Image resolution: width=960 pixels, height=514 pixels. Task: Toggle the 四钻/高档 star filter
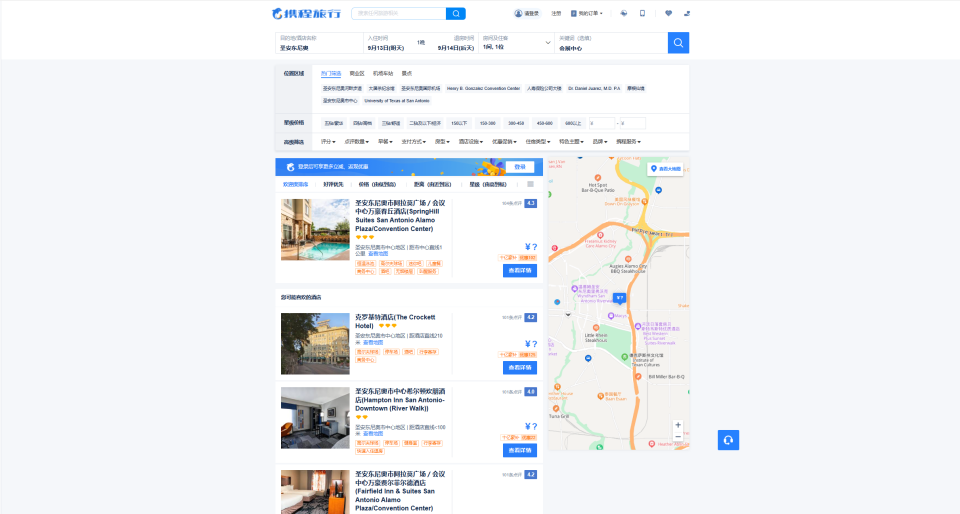(x=362, y=124)
